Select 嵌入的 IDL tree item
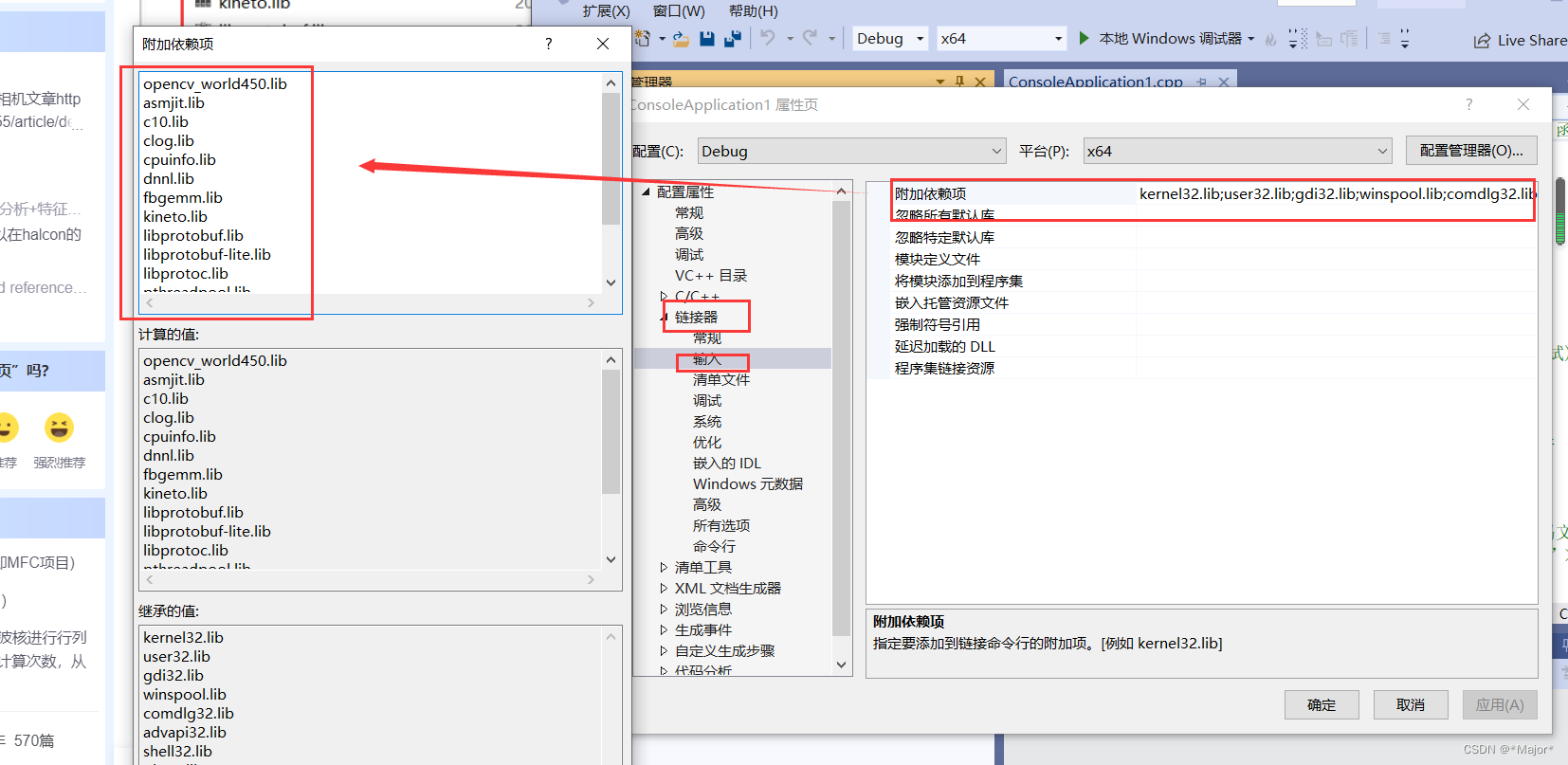 727,463
